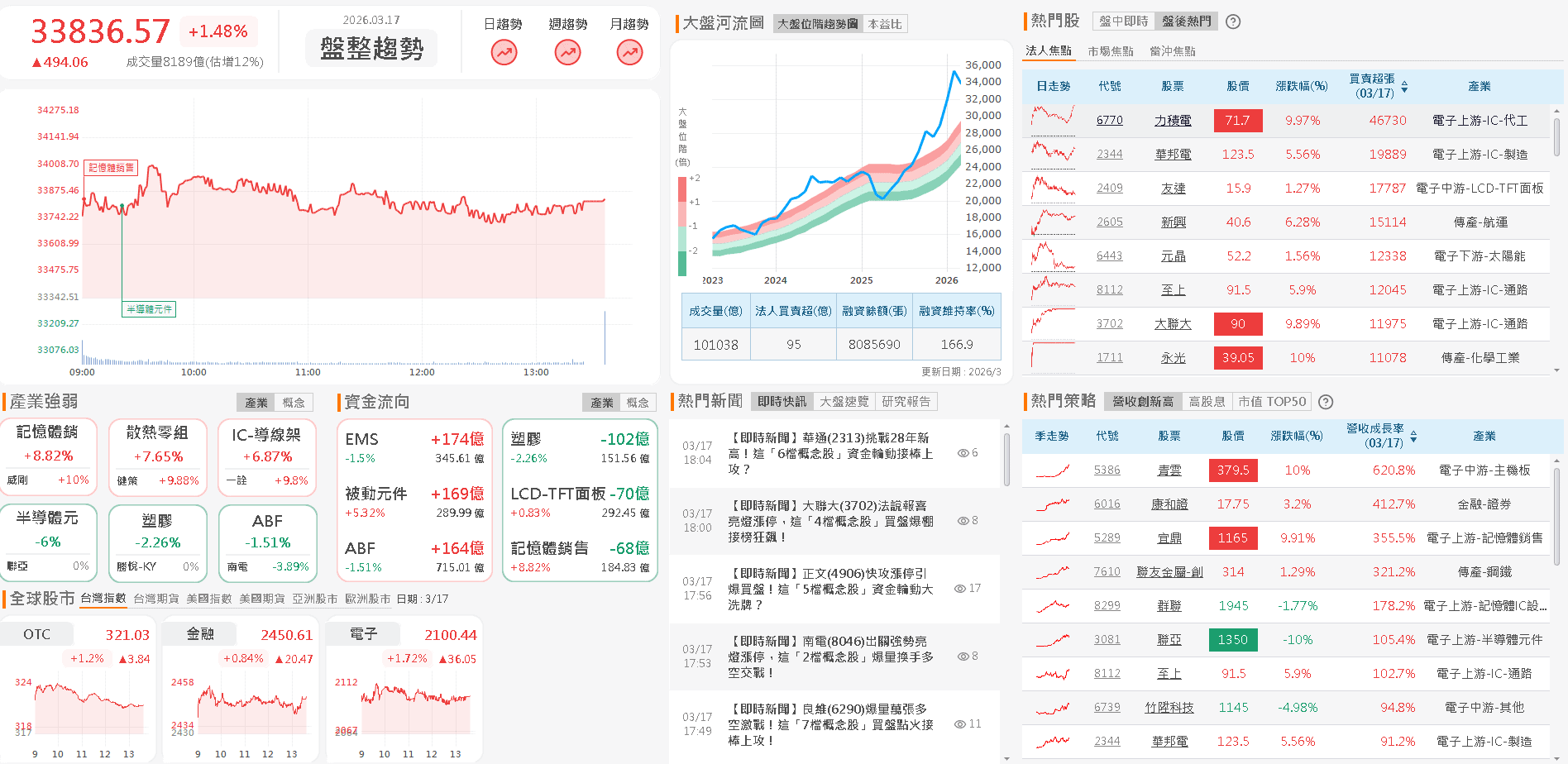Switch the river chart to 本益比 view
This screenshot has height=764, width=1568.
coord(884,23)
